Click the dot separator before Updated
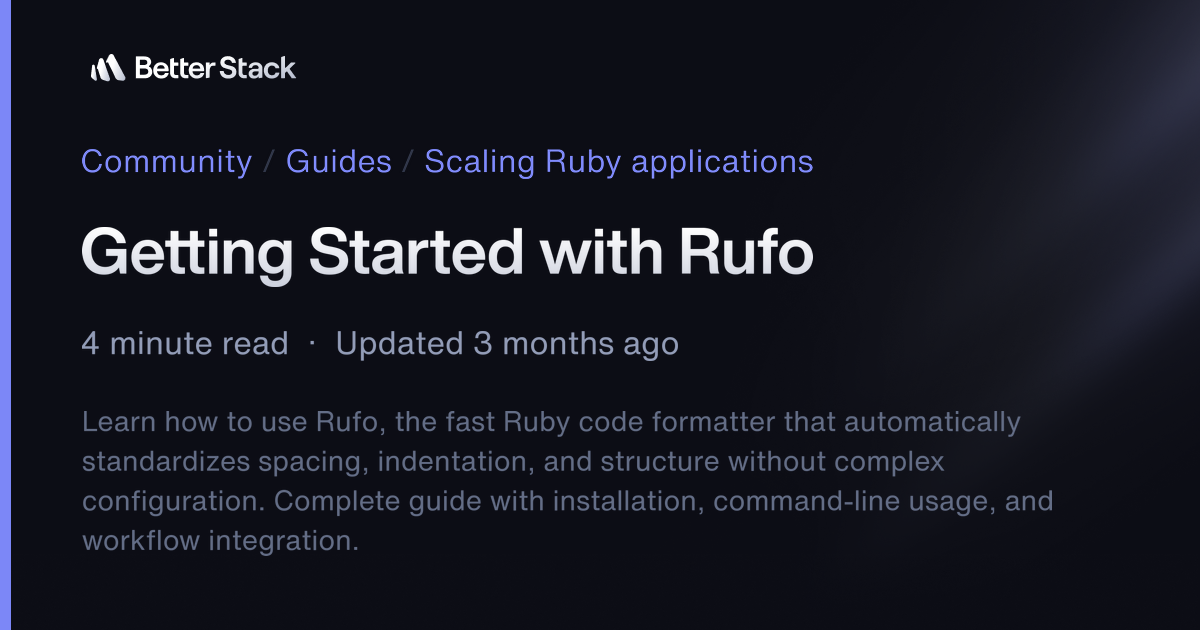 312,343
